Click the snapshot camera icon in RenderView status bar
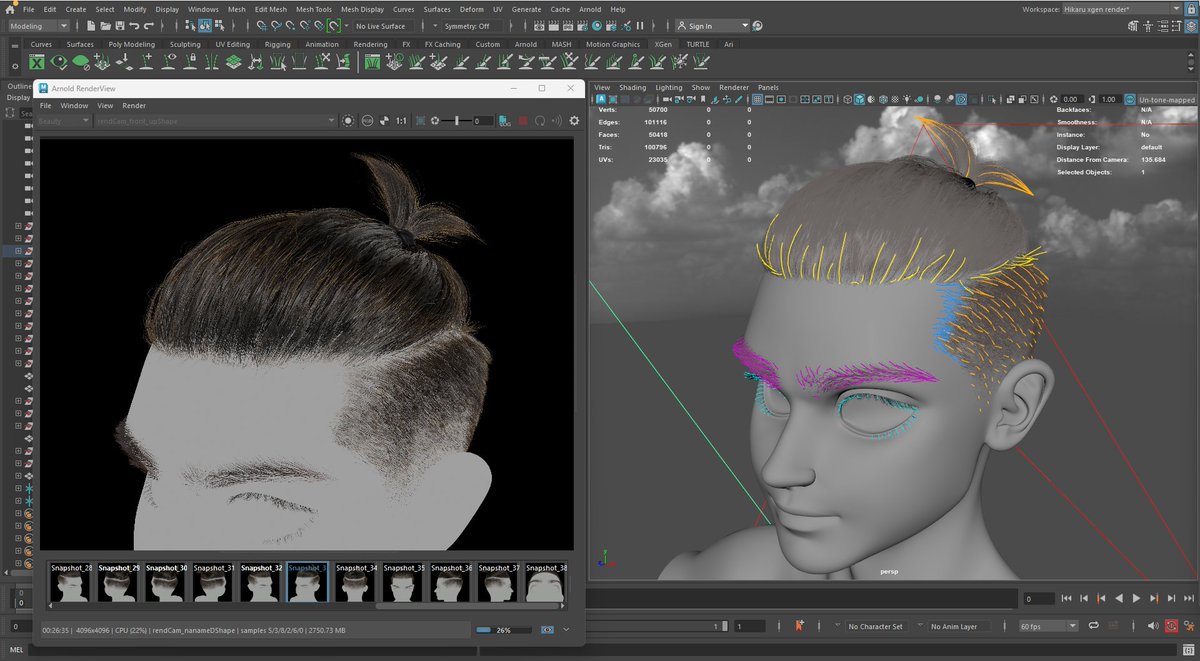Screen dimensions: 1200x661 click(x=547, y=630)
